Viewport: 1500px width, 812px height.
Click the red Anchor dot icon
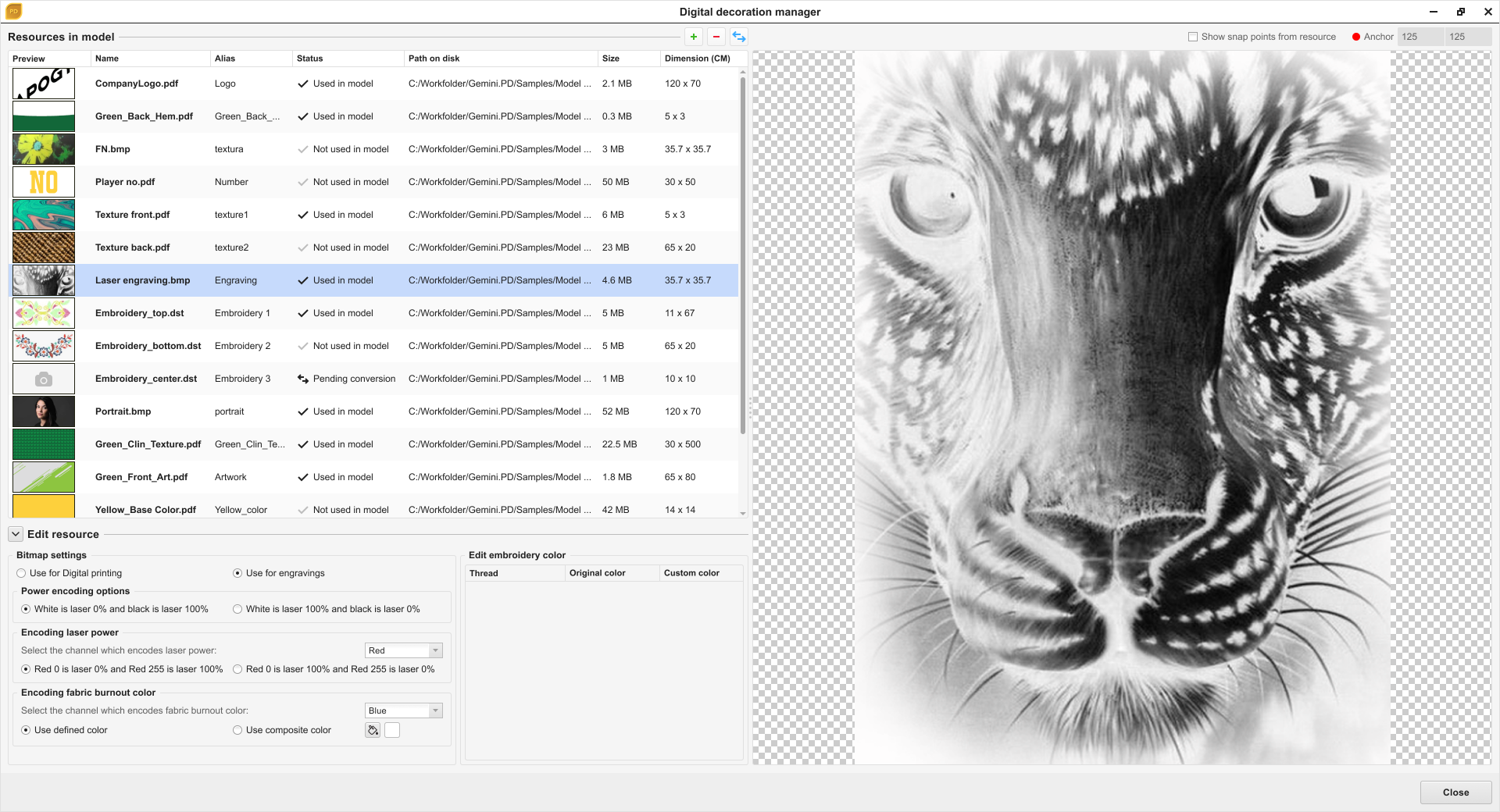point(1356,37)
